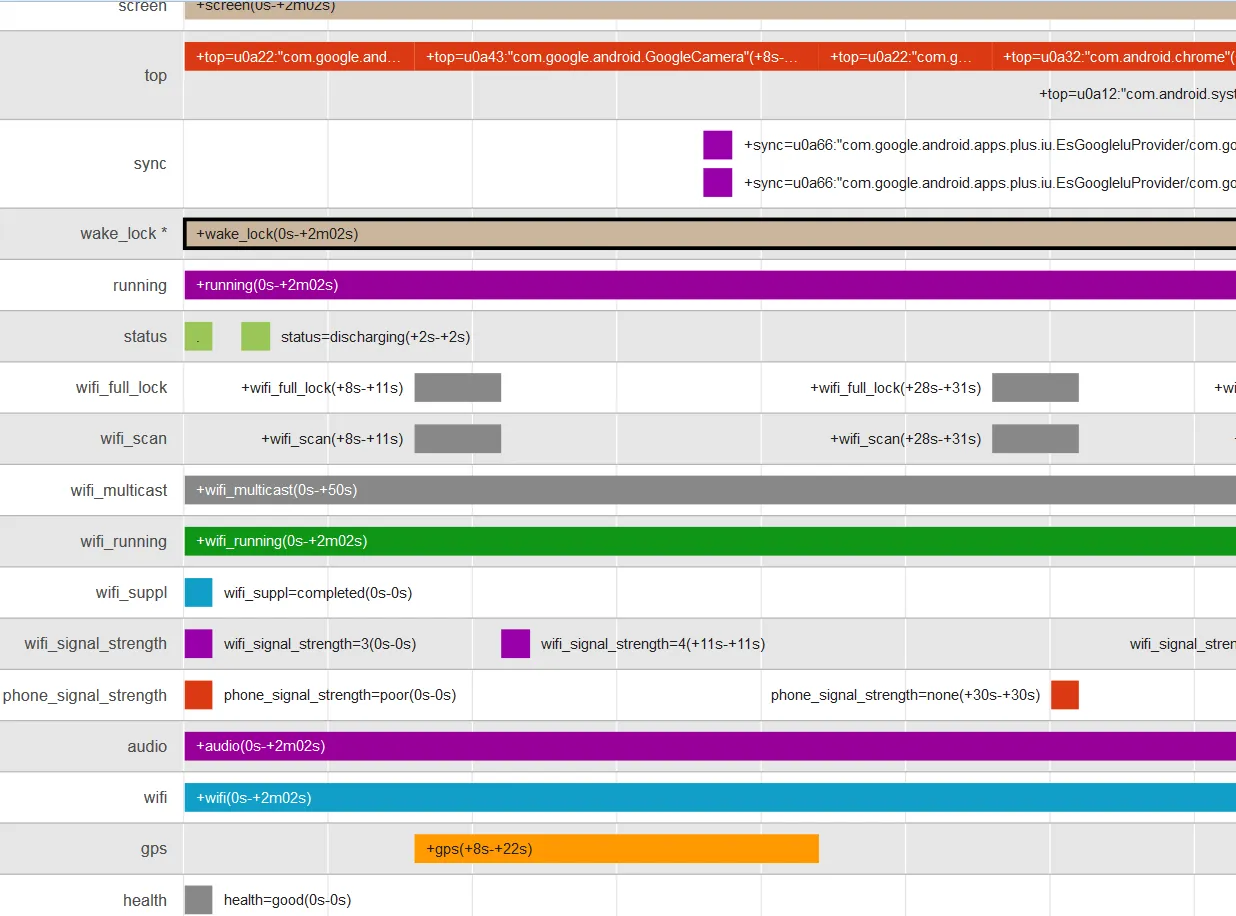Select the wake_lock * row label

click(124, 234)
